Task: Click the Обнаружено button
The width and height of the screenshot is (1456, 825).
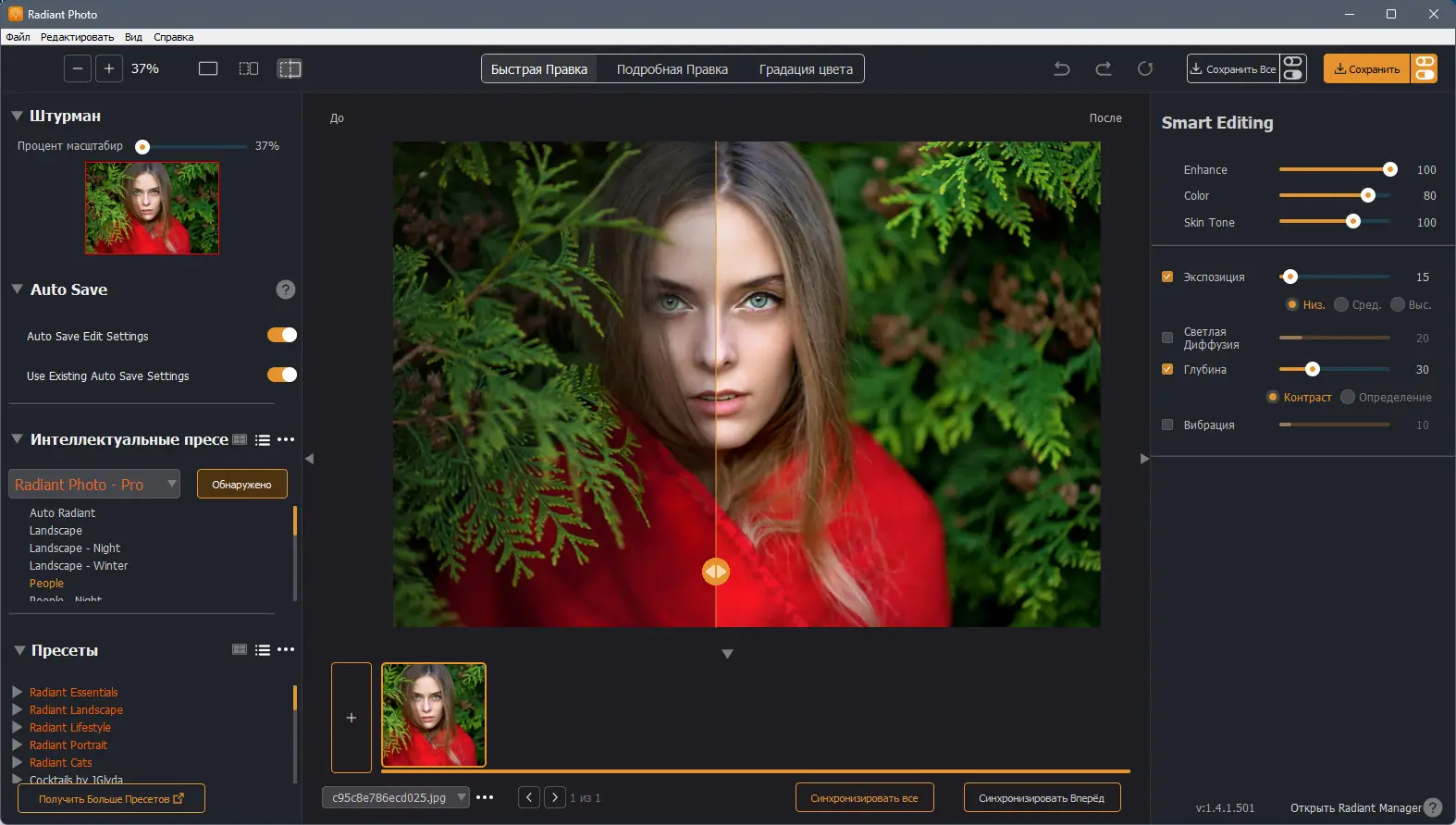Action: pyautogui.click(x=242, y=484)
